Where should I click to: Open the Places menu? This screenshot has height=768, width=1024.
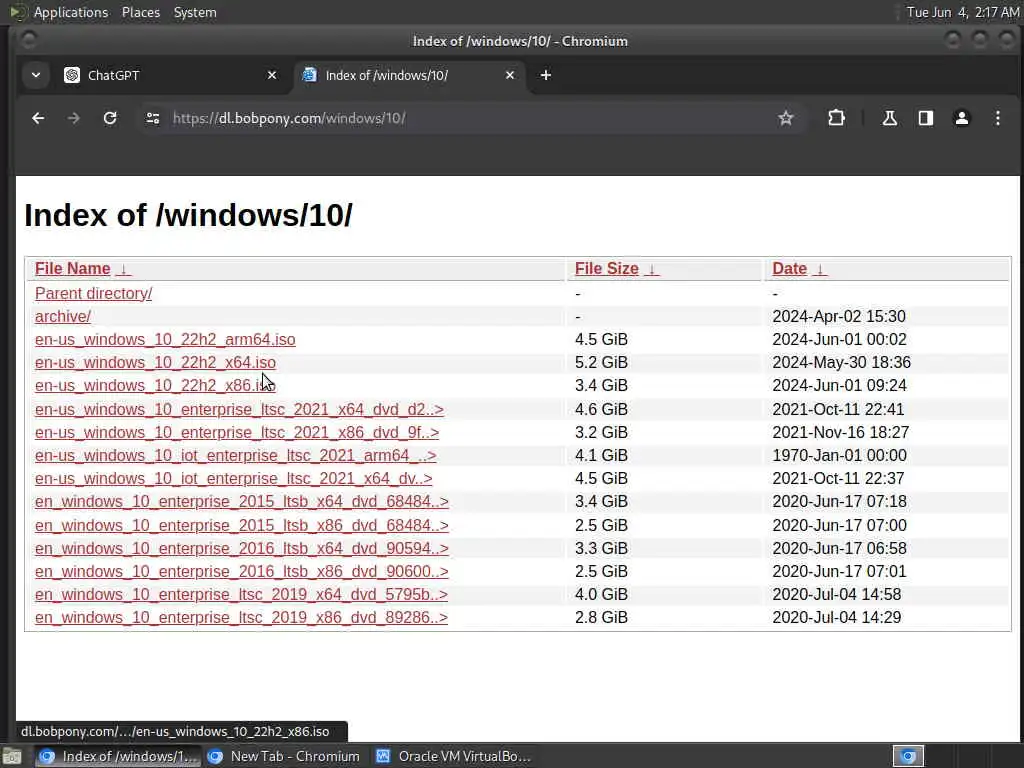141,12
